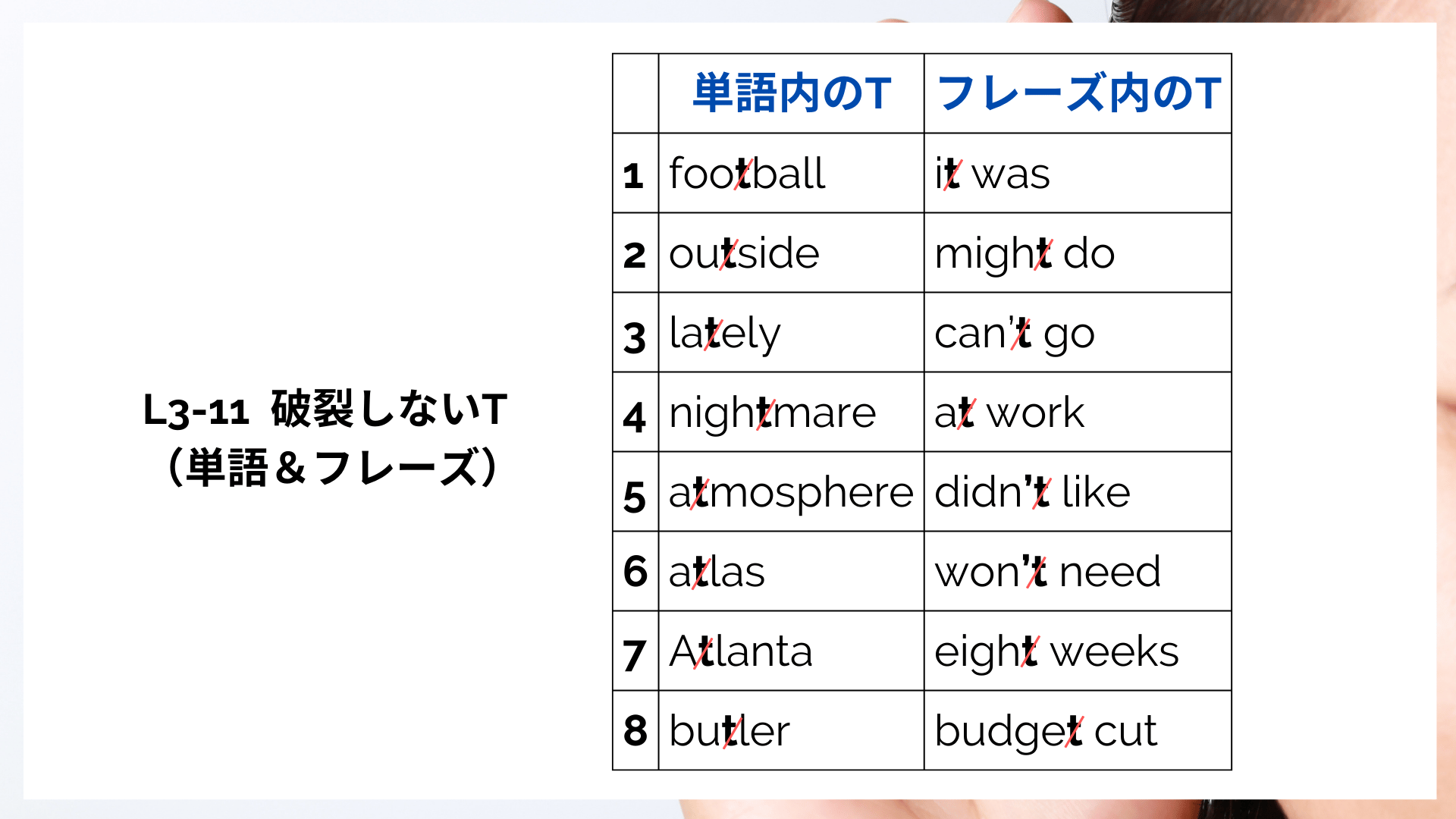Select the phrase 'it was'
1456x819 pixels.
point(992,174)
